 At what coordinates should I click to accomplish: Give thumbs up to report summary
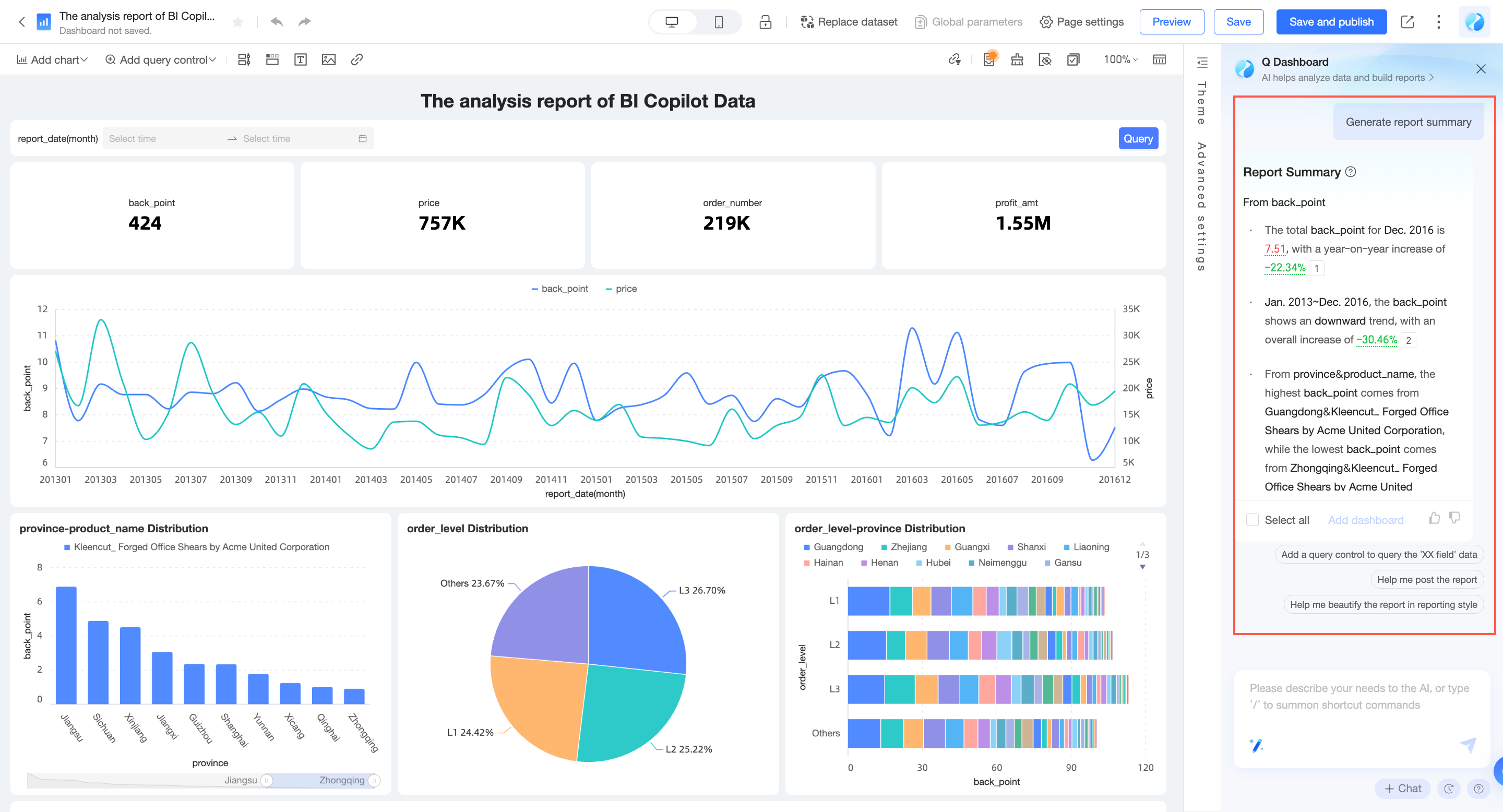1434,518
